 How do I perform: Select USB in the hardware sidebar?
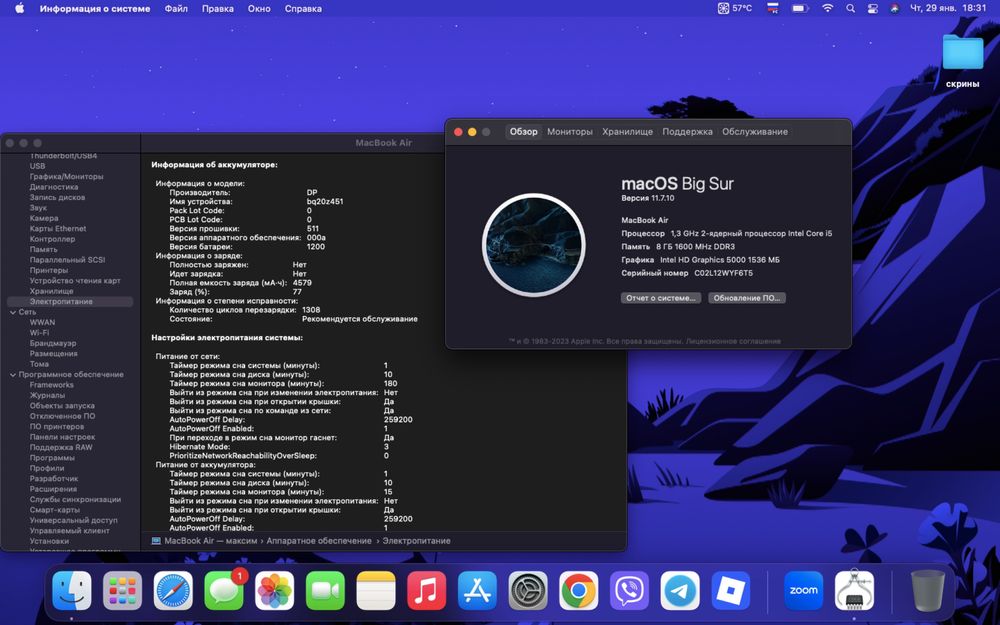[37, 166]
